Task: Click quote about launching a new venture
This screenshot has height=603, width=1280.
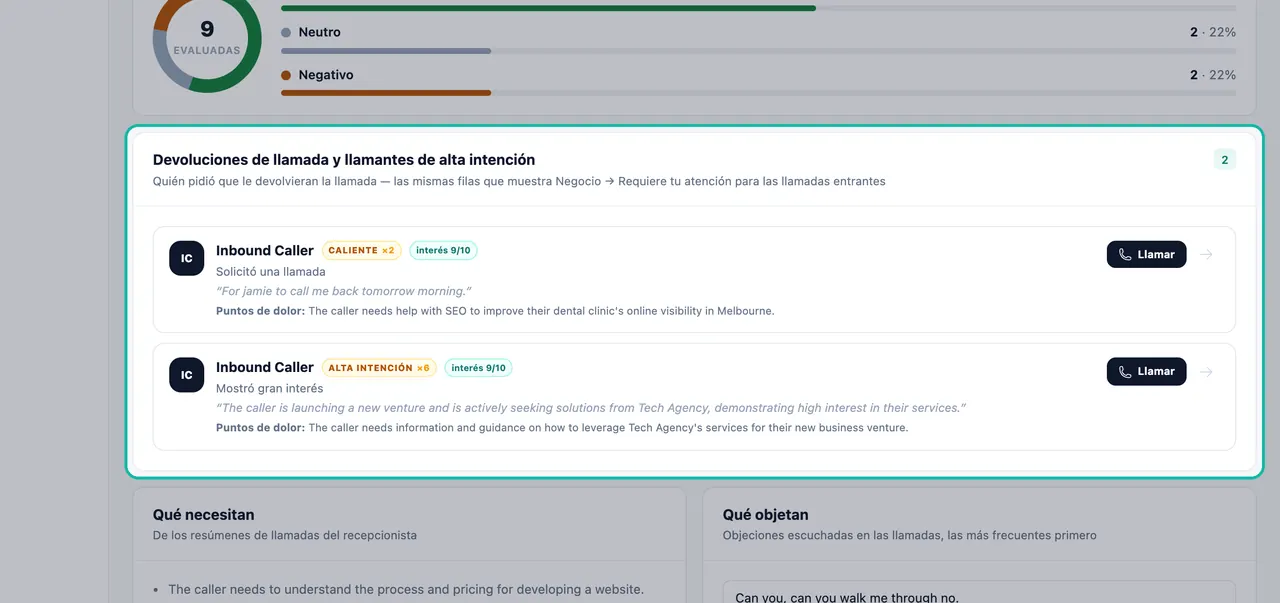Action: tap(591, 408)
